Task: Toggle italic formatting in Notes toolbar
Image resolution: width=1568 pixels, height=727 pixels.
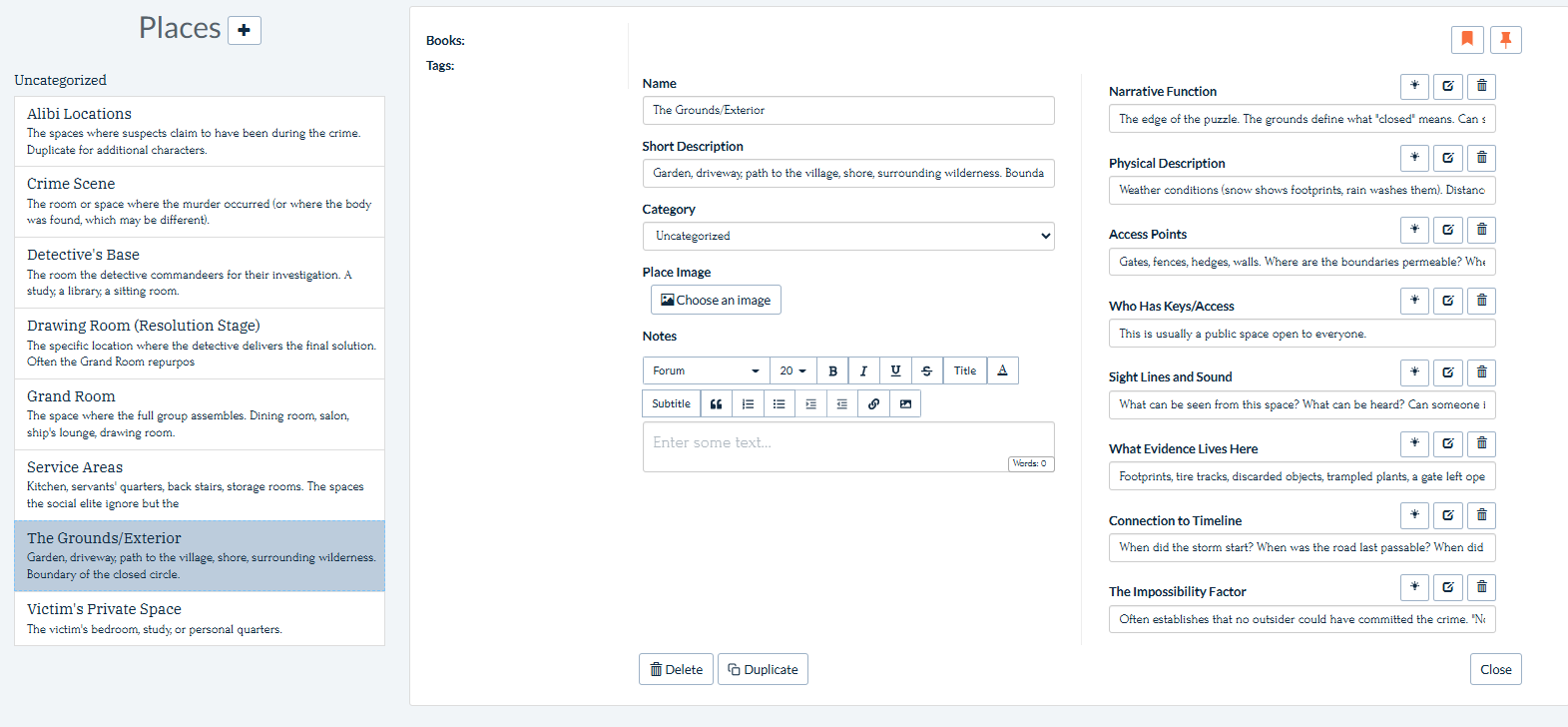Action: [x=863, y=370]
